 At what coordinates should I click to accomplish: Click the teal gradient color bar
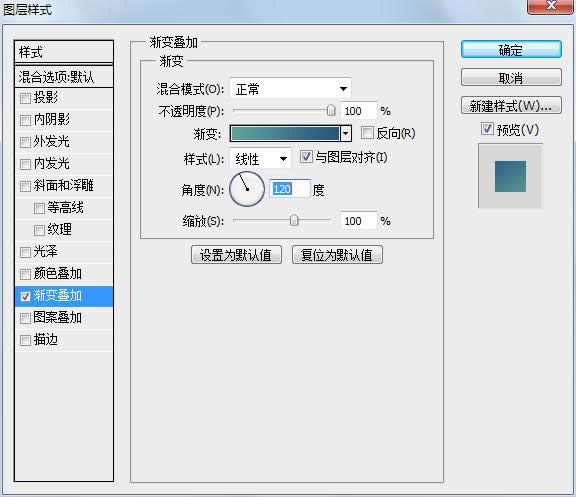click(x=285, y=133)
